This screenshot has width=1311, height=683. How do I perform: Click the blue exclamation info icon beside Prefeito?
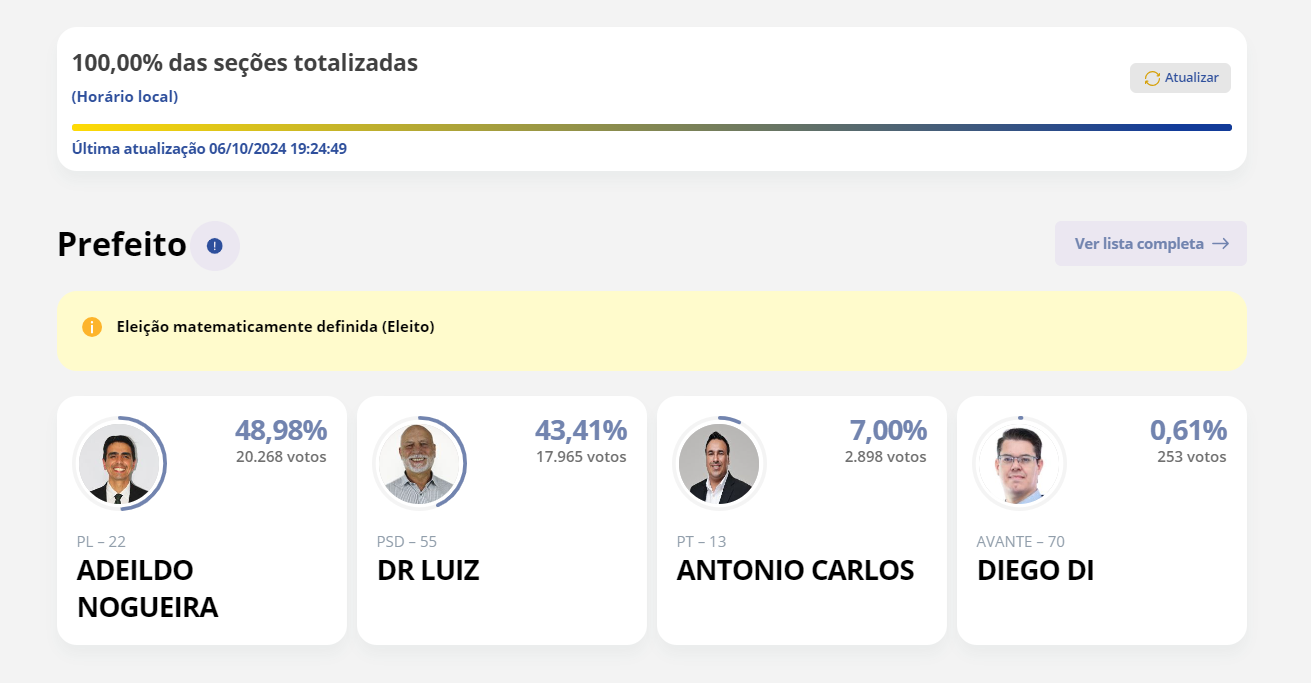click(x=214, y=246)
